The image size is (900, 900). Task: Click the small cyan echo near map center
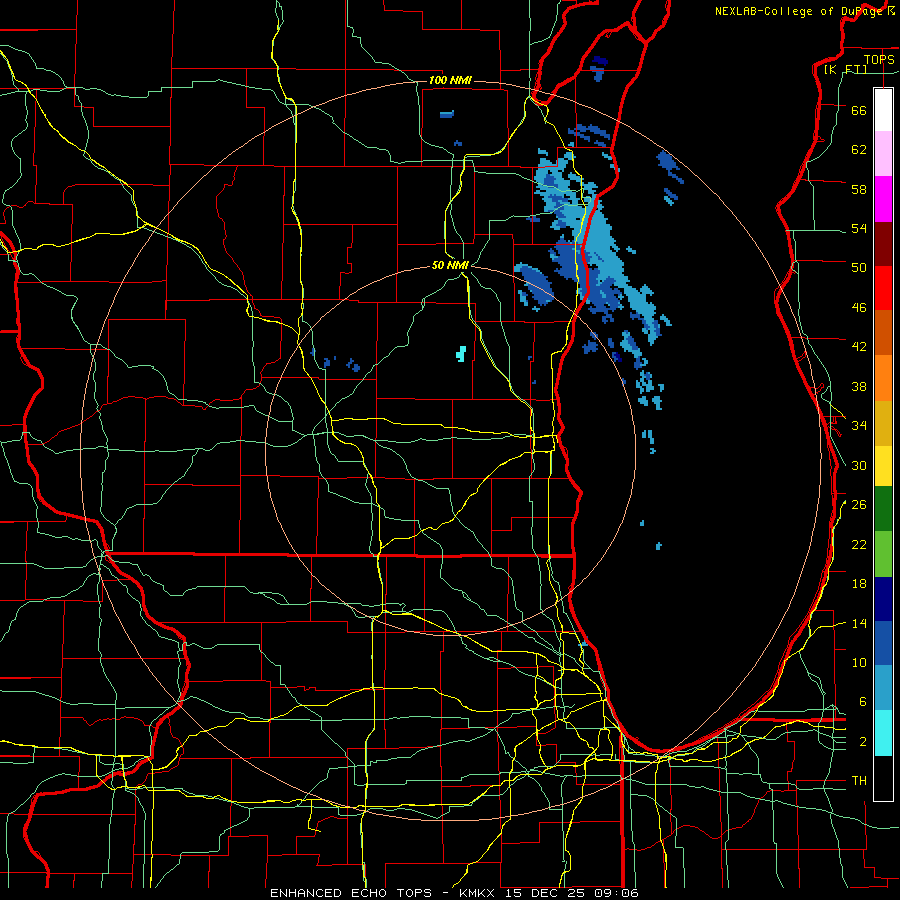pyautogui.click(x=460, y=354)
